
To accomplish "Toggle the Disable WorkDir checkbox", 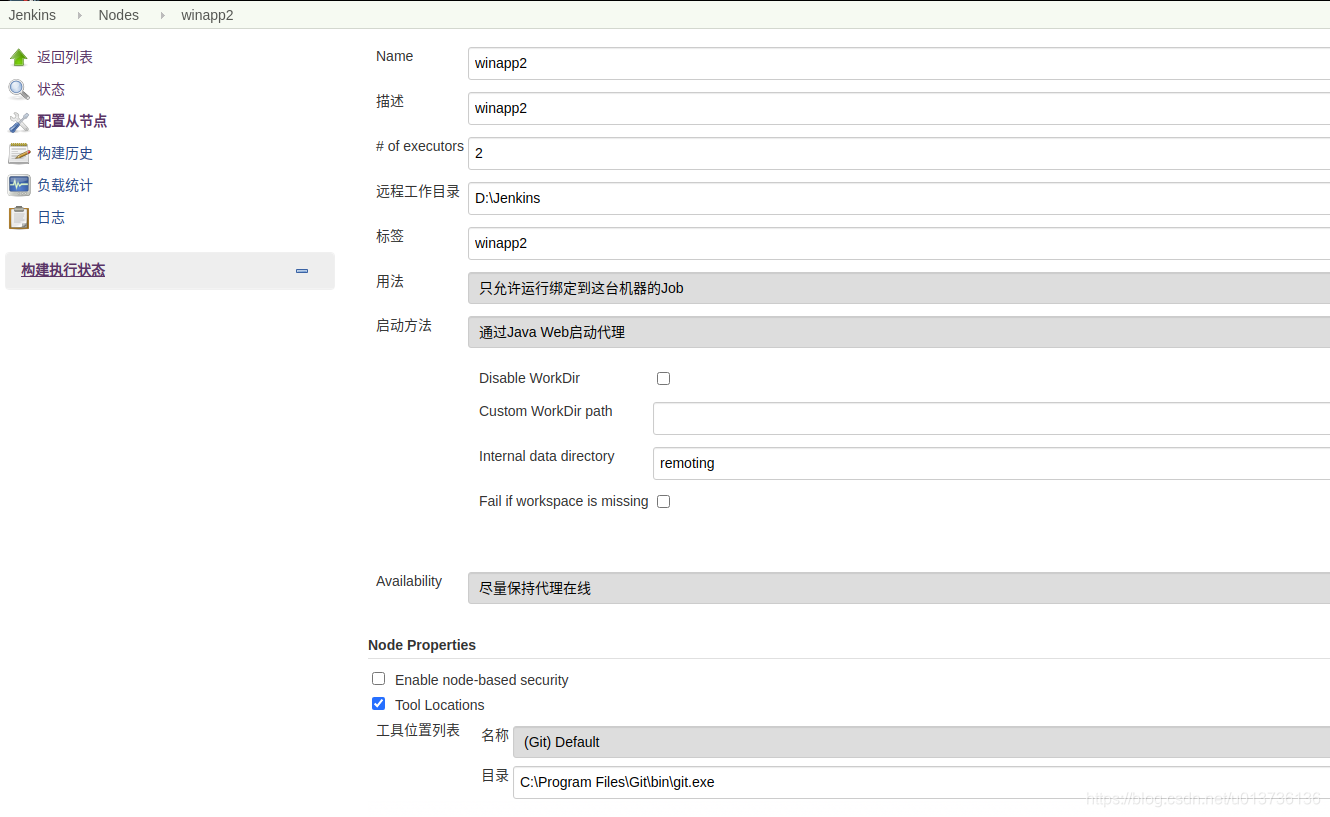I will [663, 378].
